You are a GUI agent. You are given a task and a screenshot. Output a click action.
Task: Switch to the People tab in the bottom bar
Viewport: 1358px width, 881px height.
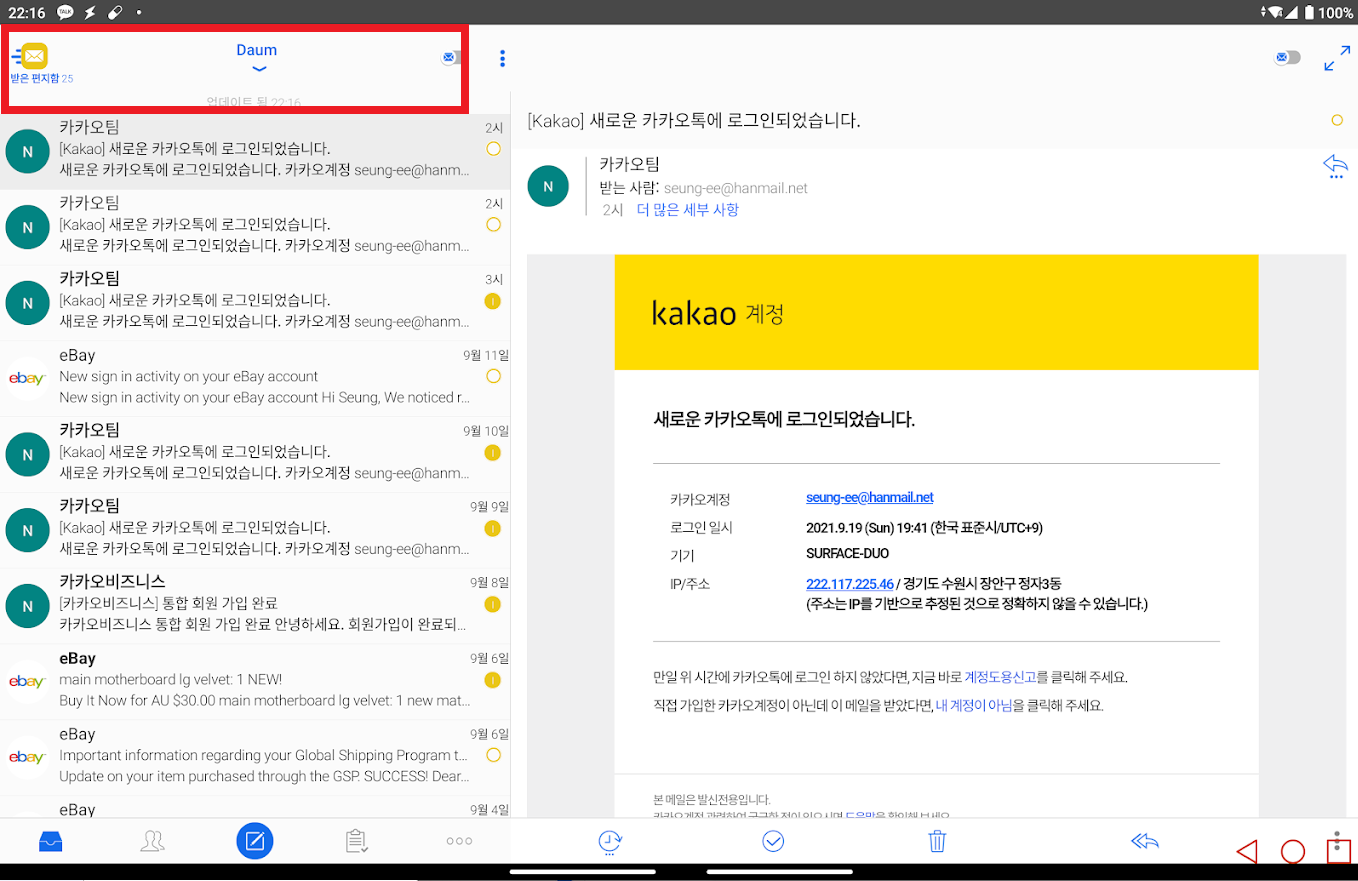[x=152, y=841]
